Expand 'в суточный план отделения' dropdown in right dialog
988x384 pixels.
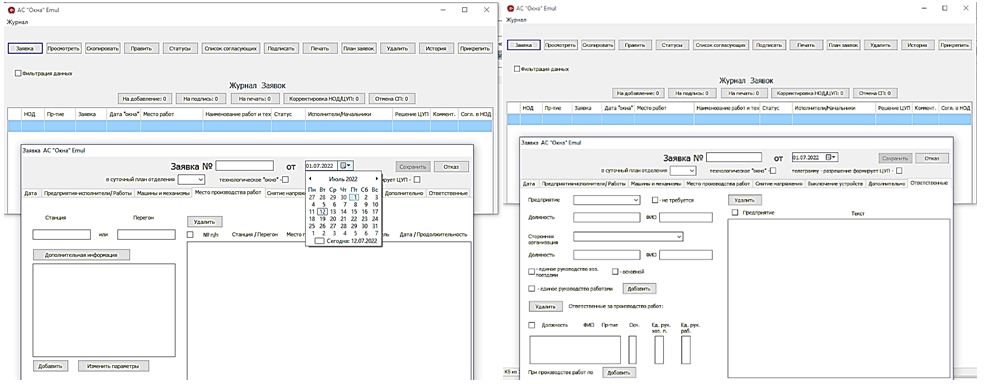coord(682,170)
